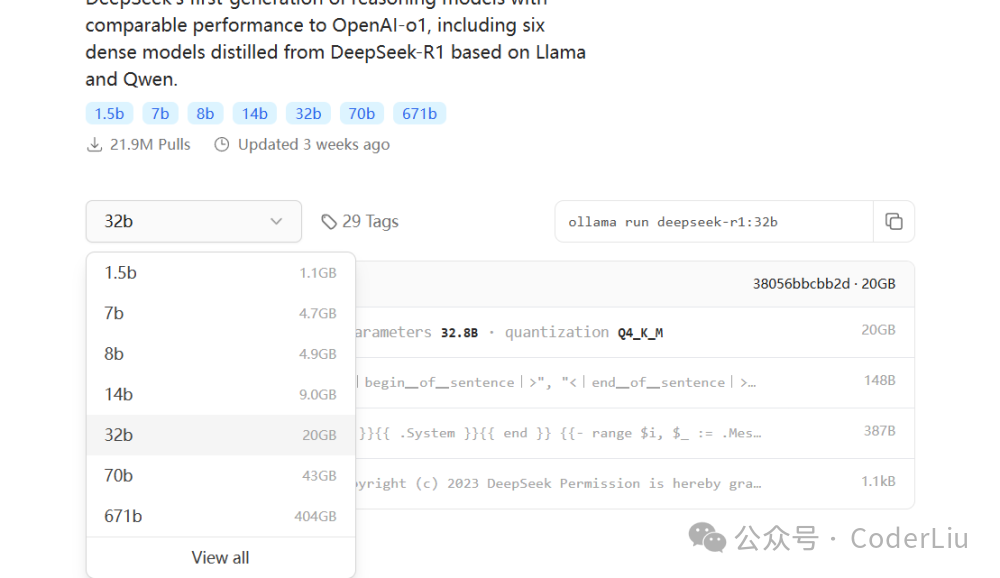Screen dimensions: 1000x578
Task: Collapse the 32b model size dropdown
Action: click(x=194, y=221)
